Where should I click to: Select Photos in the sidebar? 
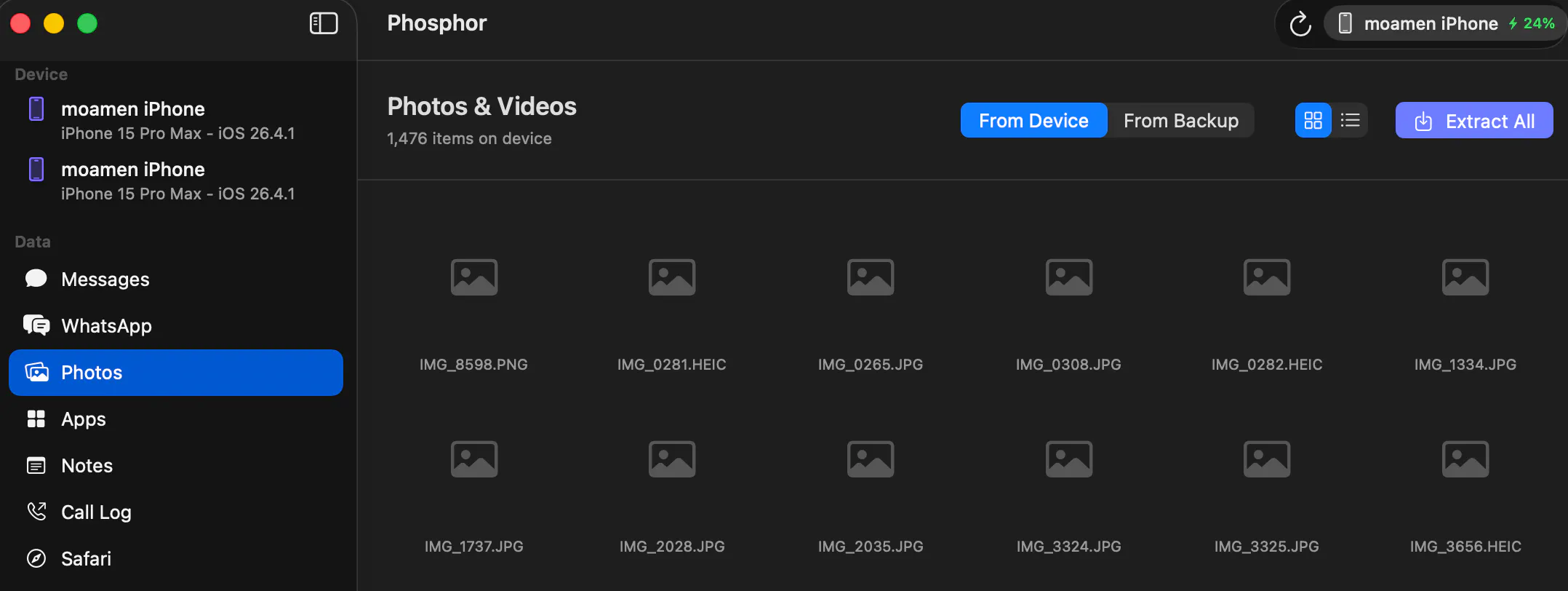pos(176,373)
